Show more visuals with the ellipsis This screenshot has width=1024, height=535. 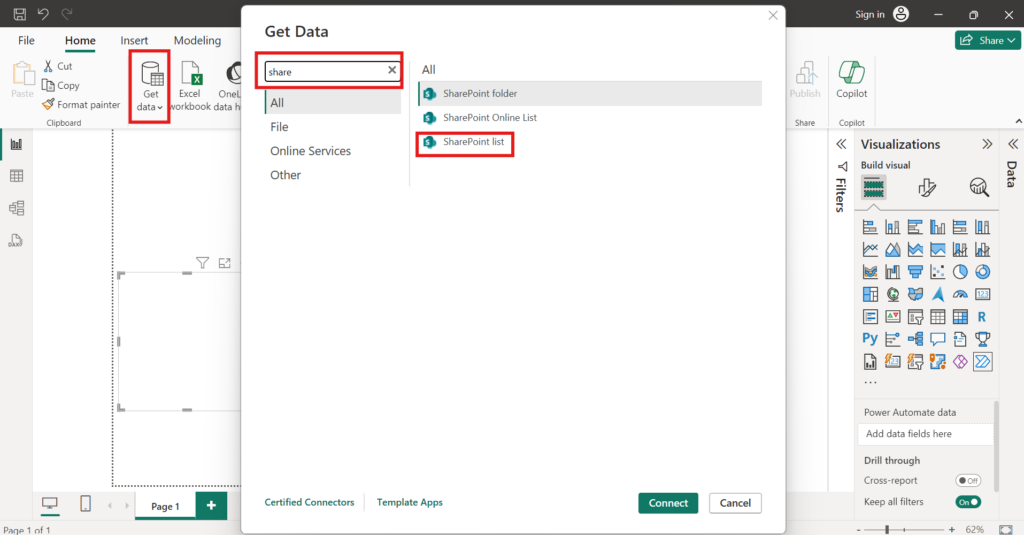point(870,383)
